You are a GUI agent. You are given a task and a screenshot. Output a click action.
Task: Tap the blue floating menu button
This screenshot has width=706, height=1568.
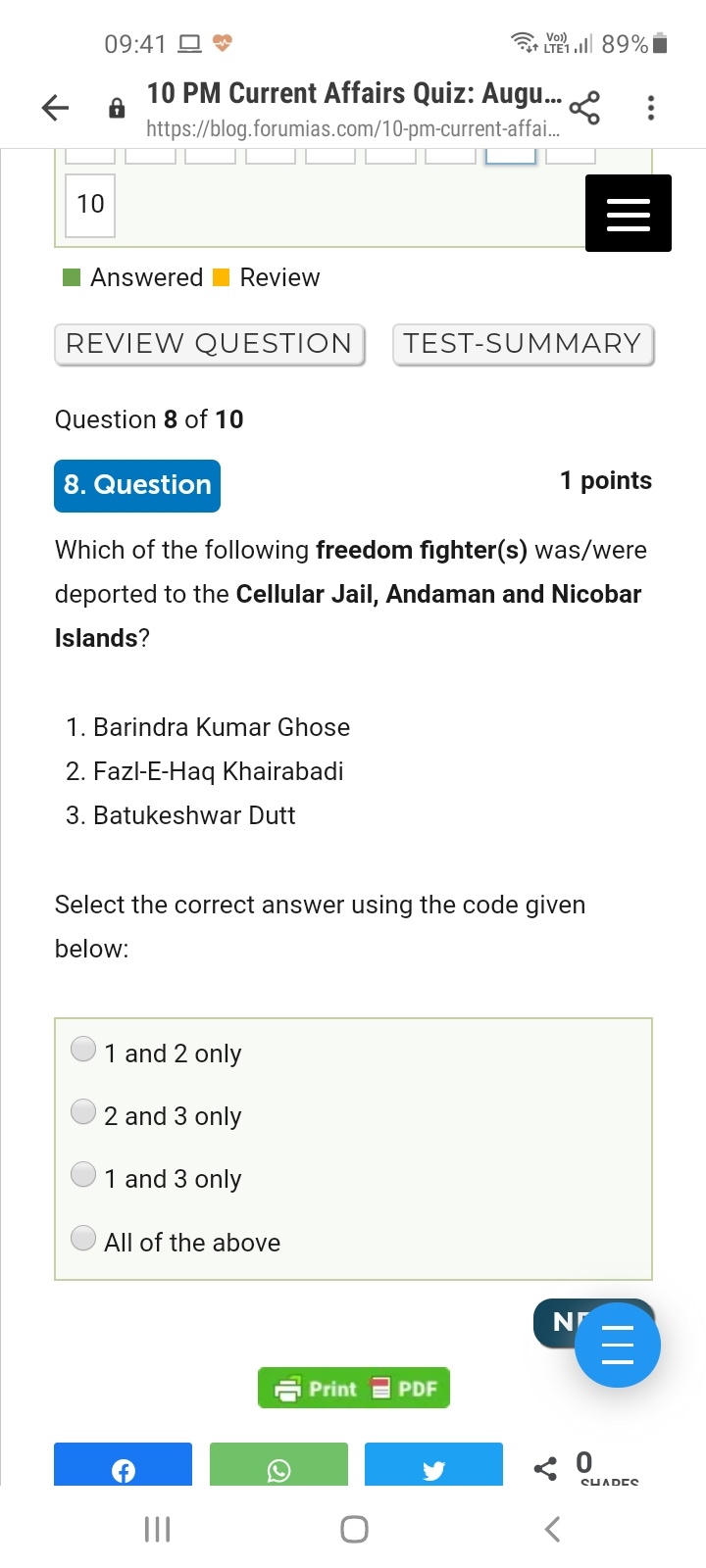617,1345
